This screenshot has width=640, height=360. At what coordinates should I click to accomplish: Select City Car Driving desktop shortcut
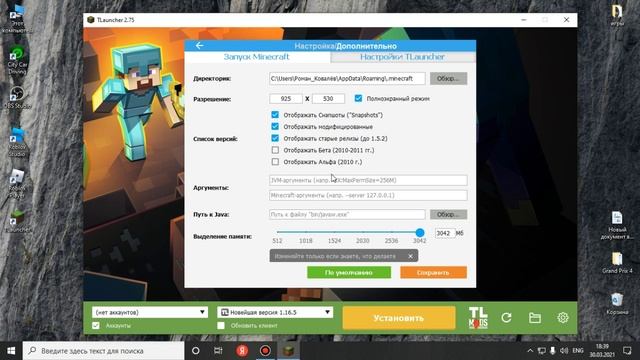click(17, 61)
